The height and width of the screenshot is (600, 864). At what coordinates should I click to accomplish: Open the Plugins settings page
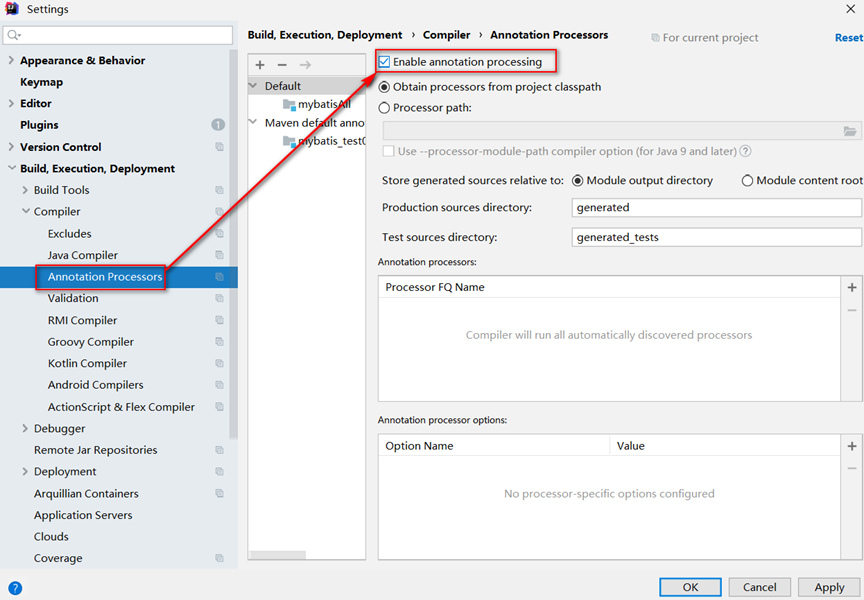tap(39, 125)
